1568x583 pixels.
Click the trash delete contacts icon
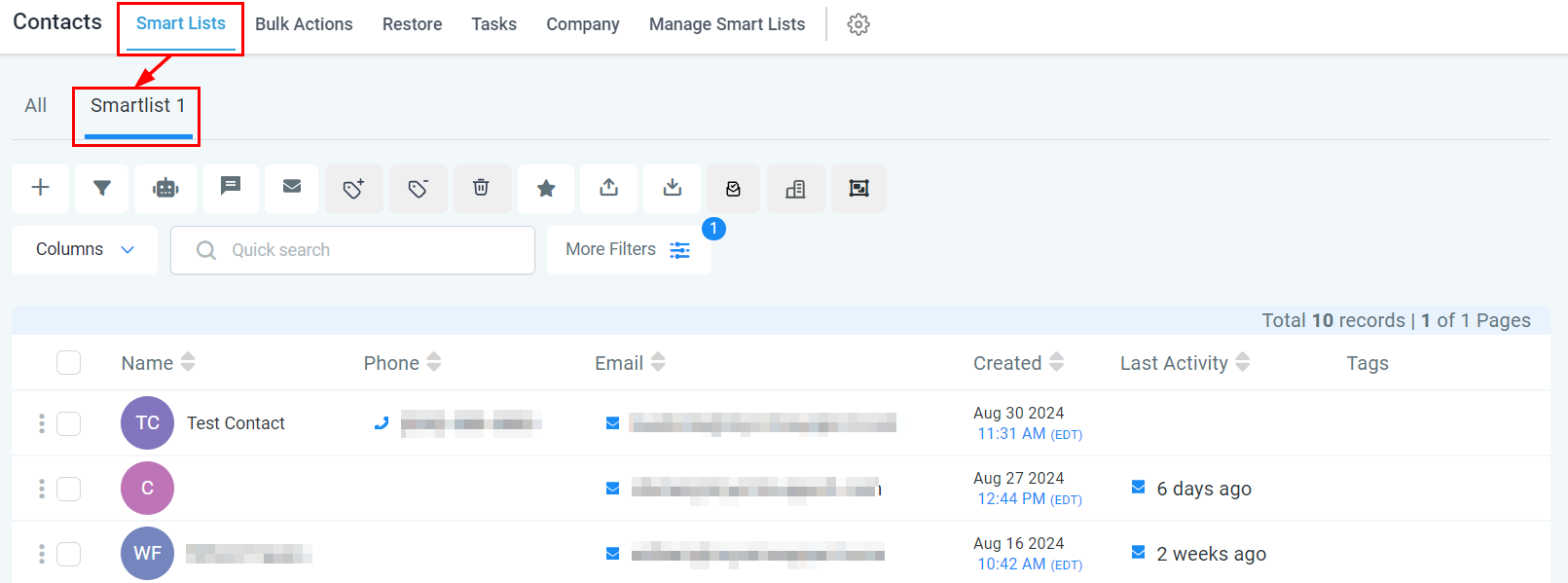click(481, 188)
